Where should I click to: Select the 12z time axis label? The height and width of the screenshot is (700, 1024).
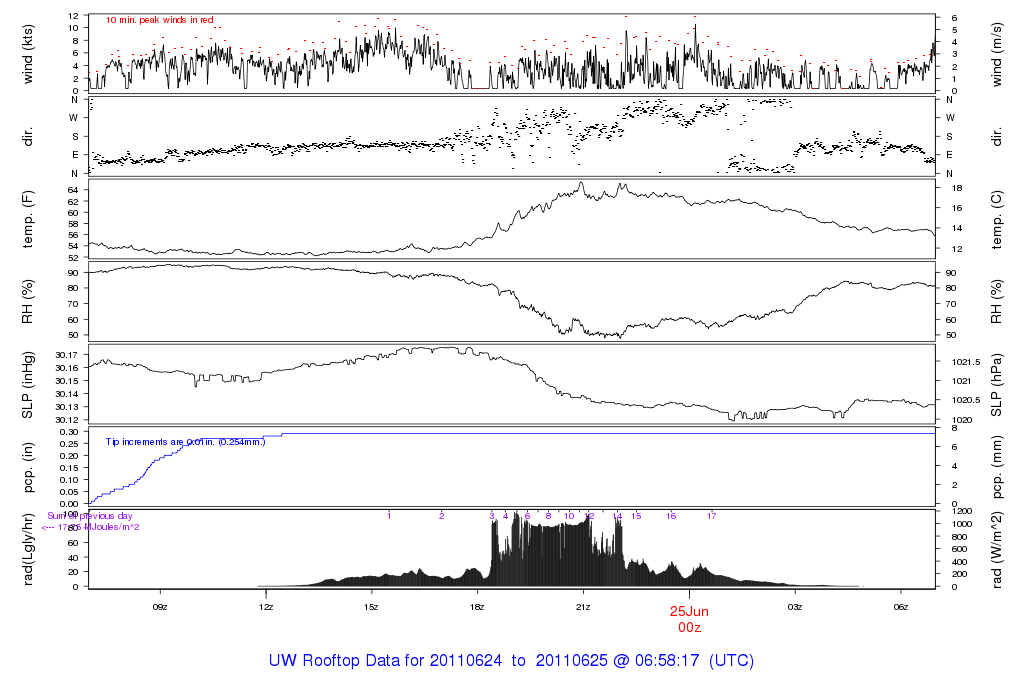(266, 606)
